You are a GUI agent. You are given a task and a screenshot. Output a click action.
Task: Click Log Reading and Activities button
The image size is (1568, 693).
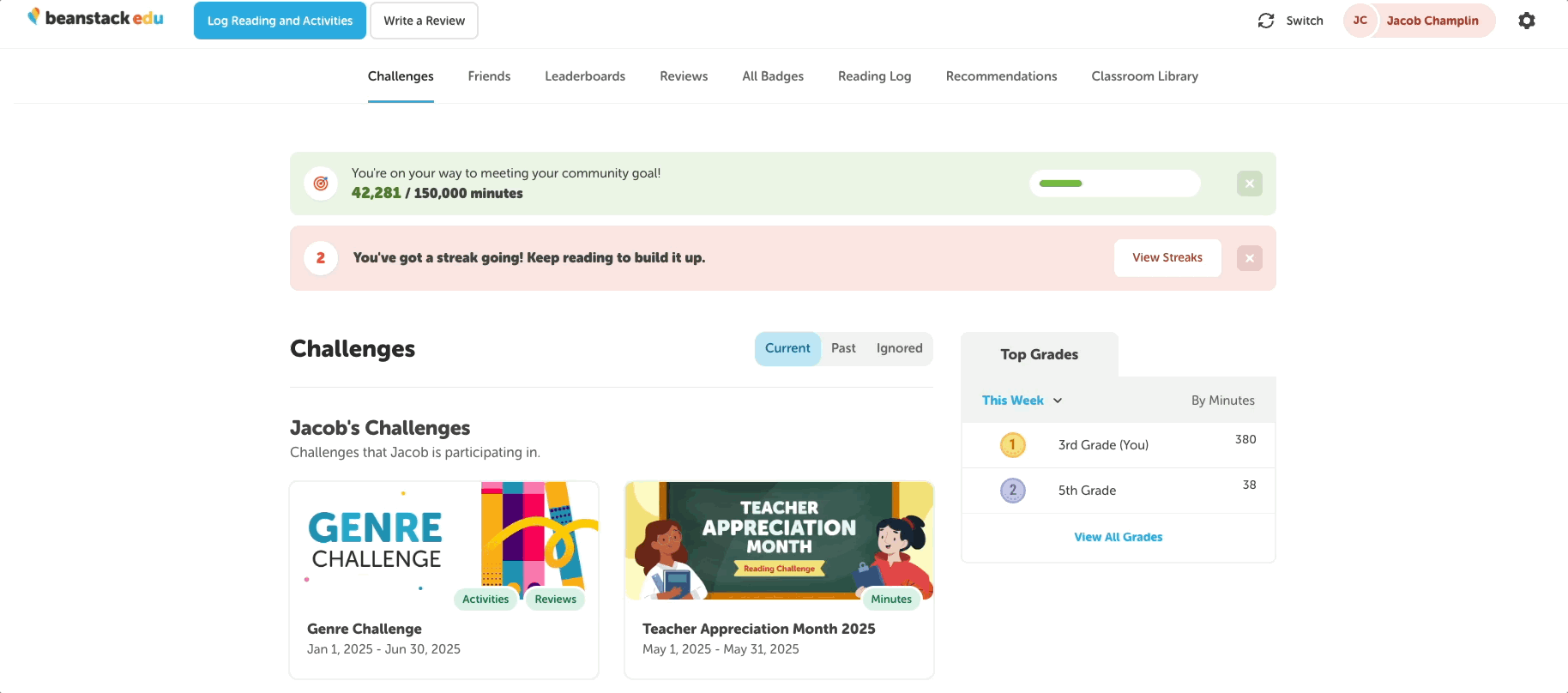[280, 21]
